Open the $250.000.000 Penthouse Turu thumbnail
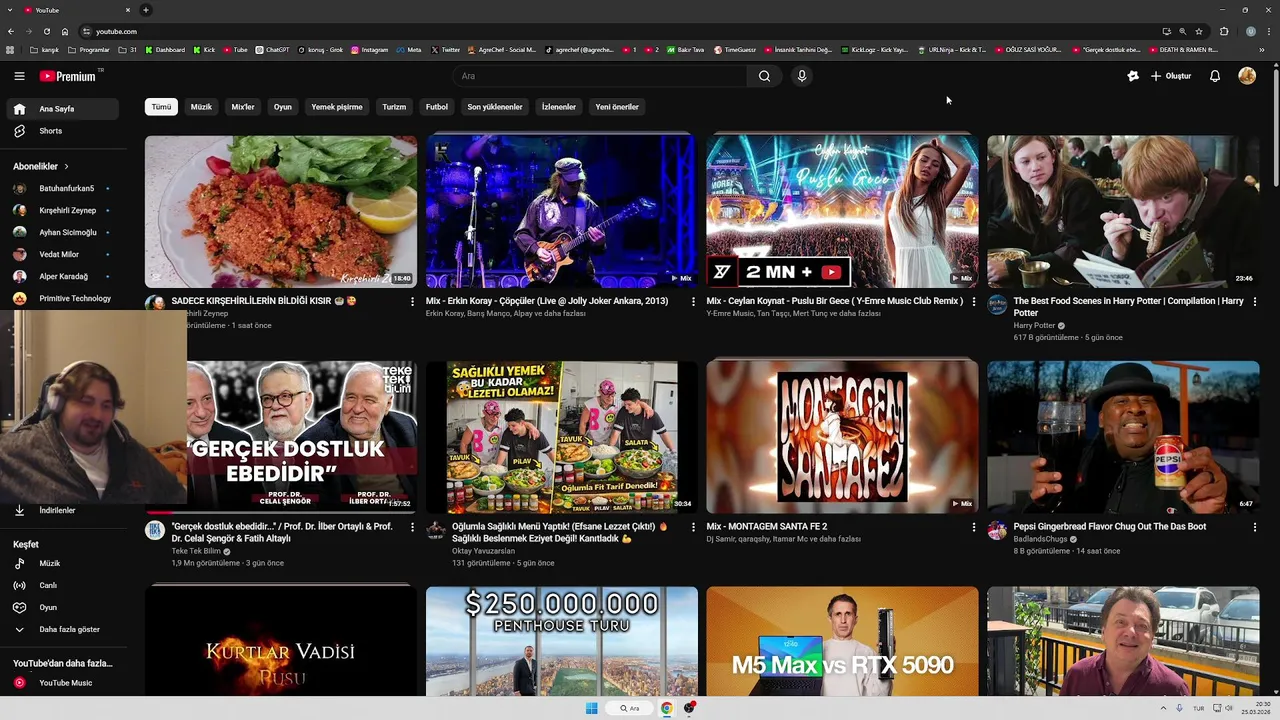 pyautogui.click(x=562, y=641)
